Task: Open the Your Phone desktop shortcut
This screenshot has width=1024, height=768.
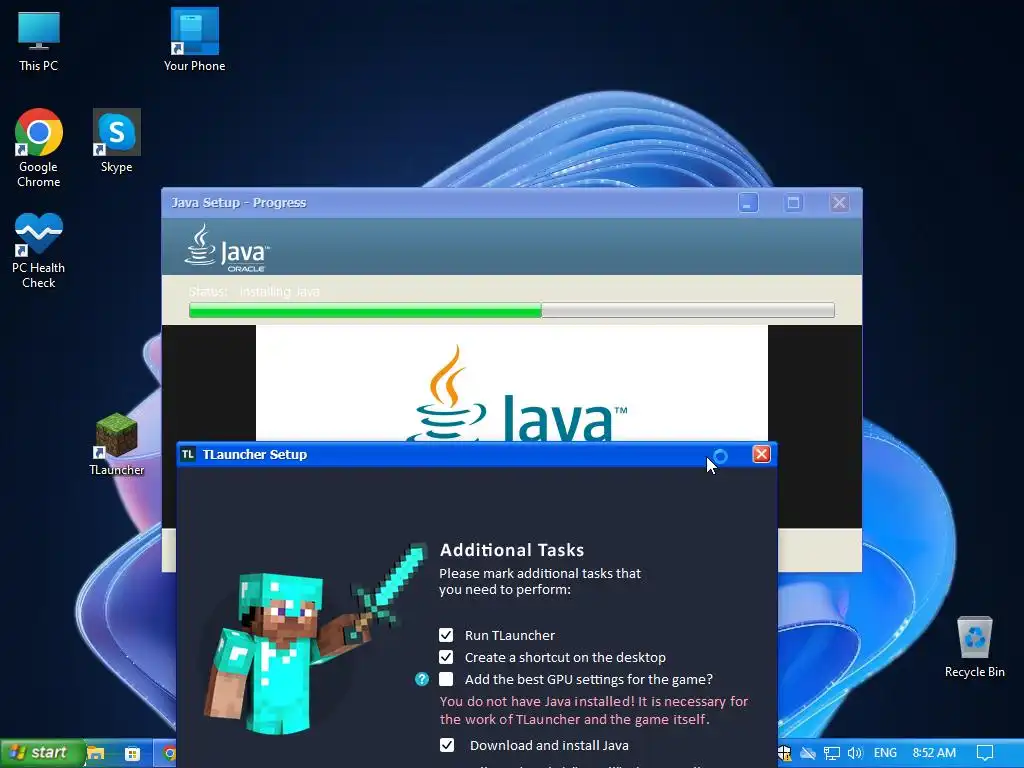Action: pos(194,40)
